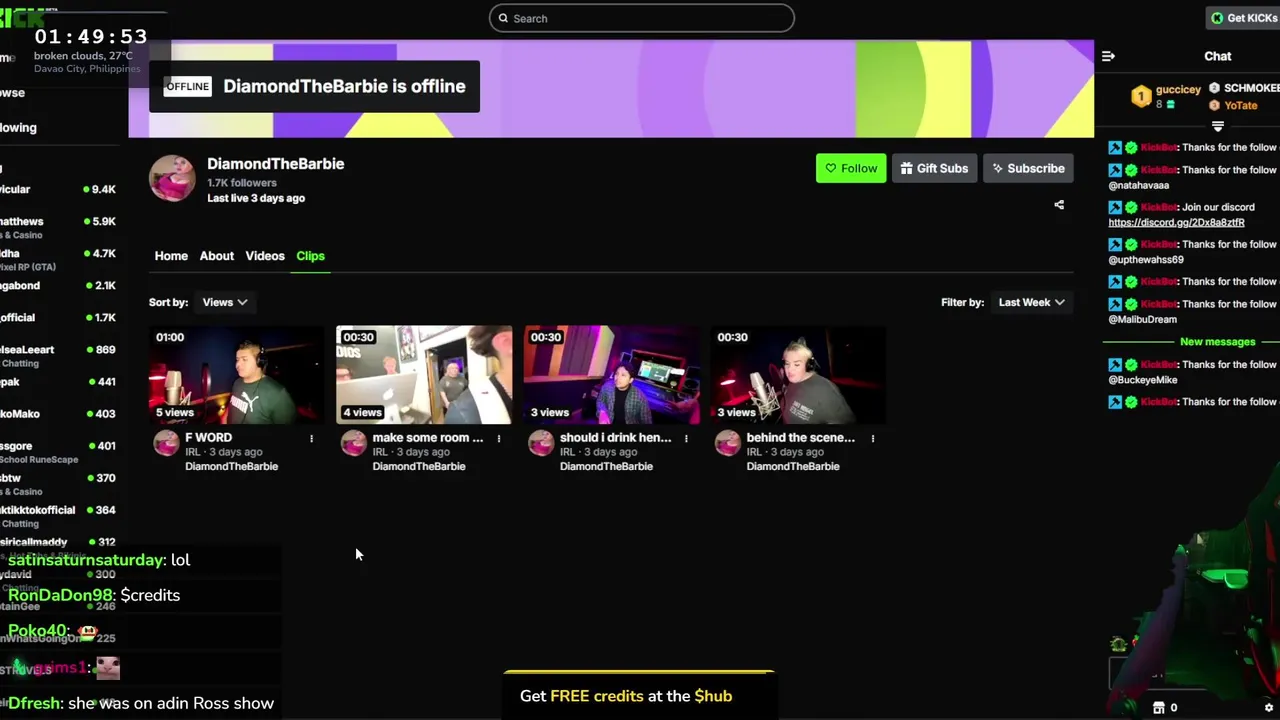This screenshot has height=720, width=1280.
Task: Click the magnifier icon in the search bar
Action: pyautogui.click(x=503, y=18)
